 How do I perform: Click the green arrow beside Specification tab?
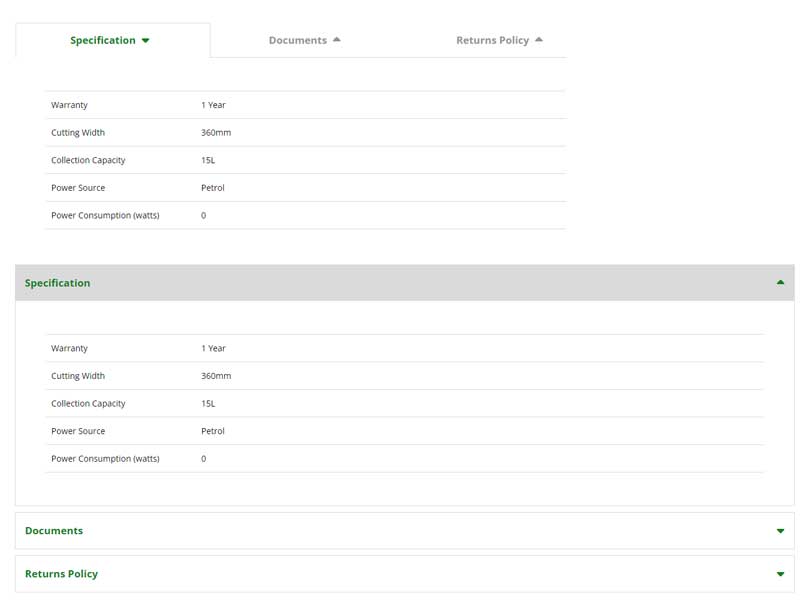[x=146, y=41]
